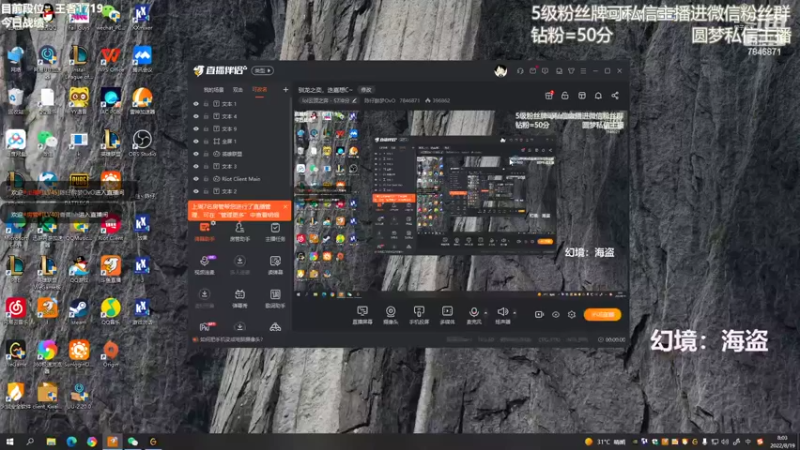Screen dimensions: 800x450
Task: Expand the microphone settings arrow
Action: click(x=486, y=313)
